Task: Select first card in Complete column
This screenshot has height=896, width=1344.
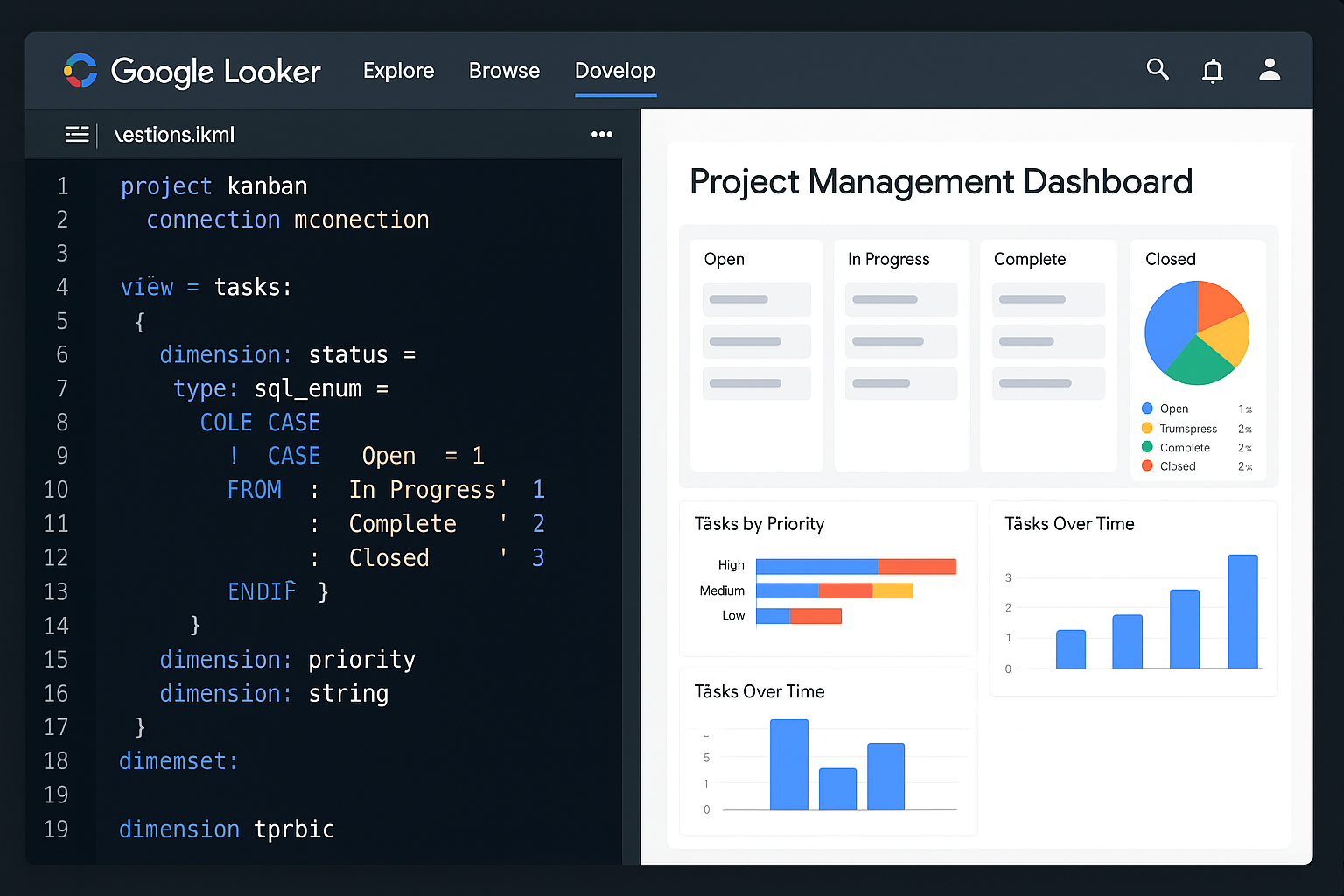Action: 1048,299
